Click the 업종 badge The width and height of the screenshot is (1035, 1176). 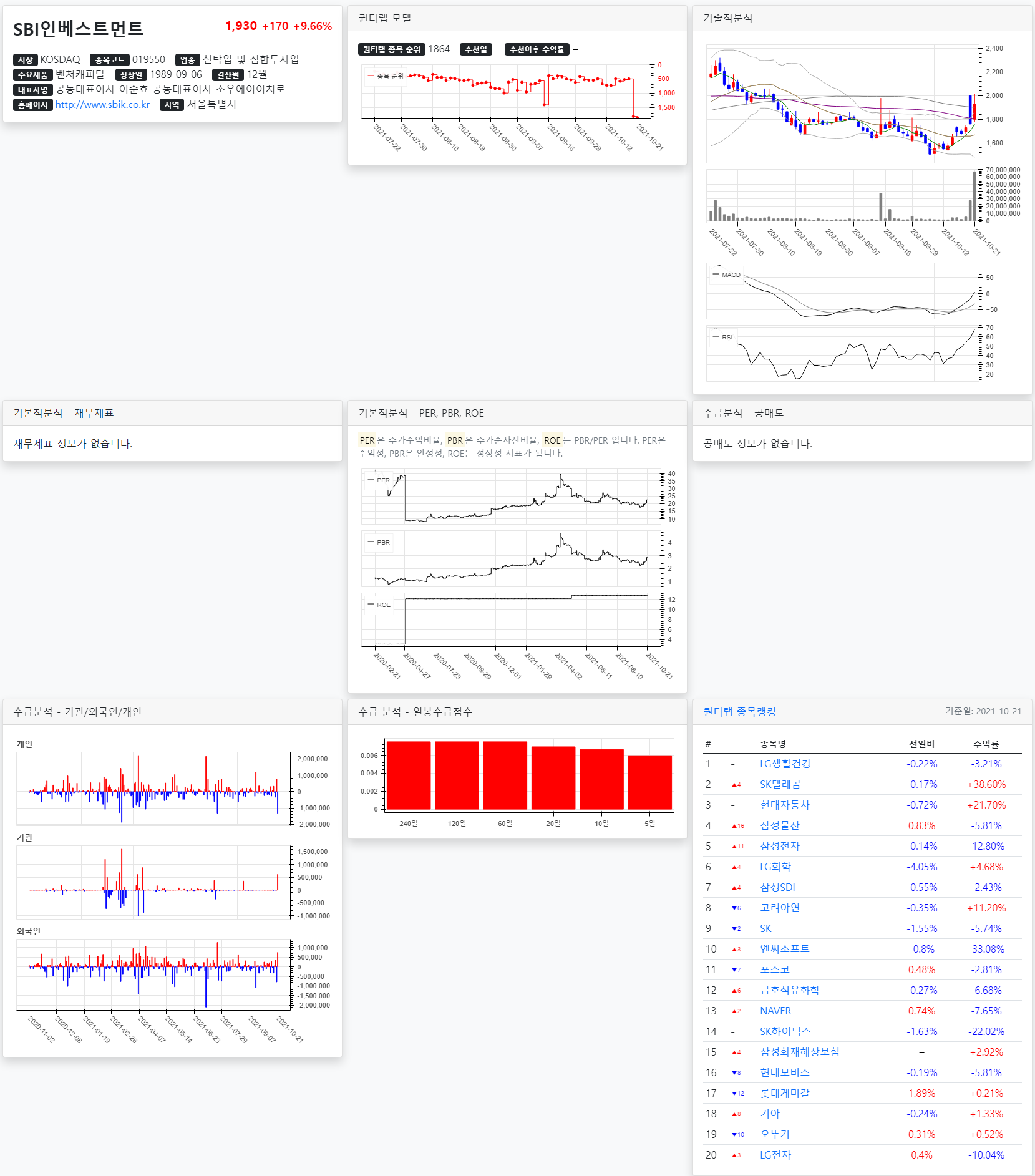[188, 60]
